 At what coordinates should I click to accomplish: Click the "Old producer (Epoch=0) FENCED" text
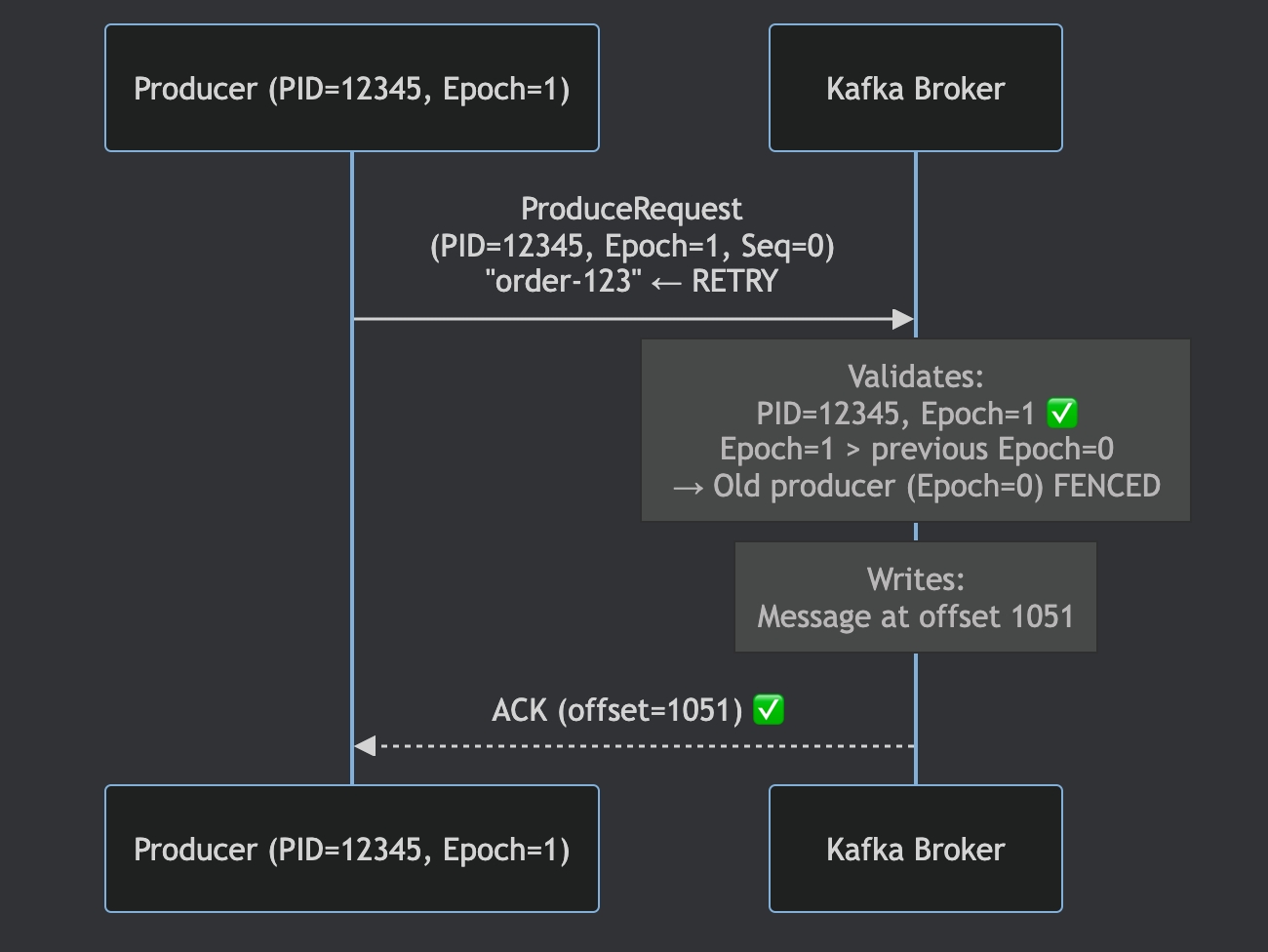(x=935, y=486)
